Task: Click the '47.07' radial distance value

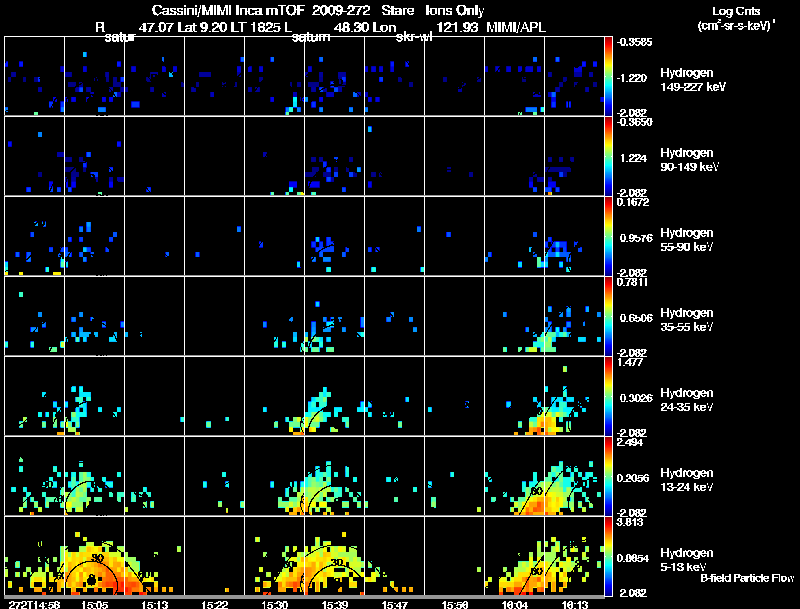Action: [x=156, y=27]
